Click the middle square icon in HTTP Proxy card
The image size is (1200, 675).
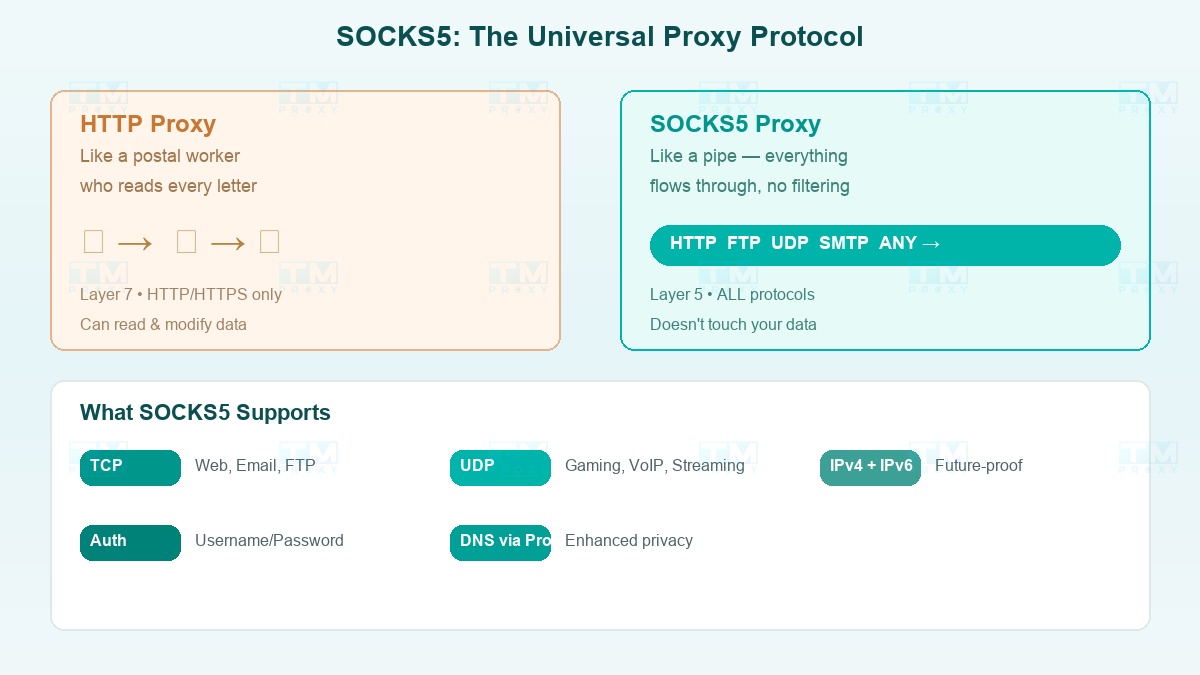click(186, 242)
